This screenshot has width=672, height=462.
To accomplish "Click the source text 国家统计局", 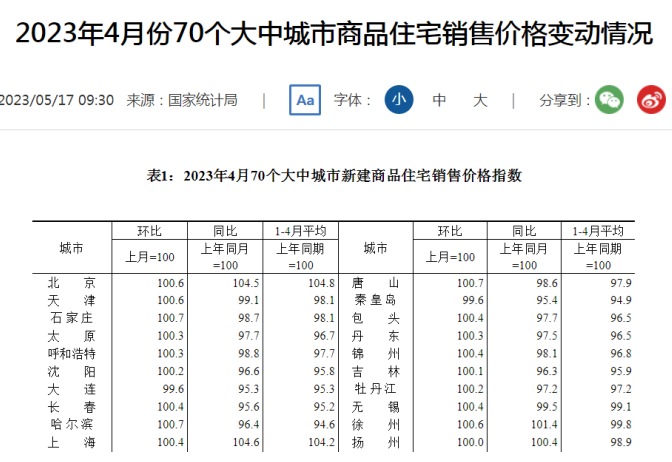I will click(x=202, y=100).
